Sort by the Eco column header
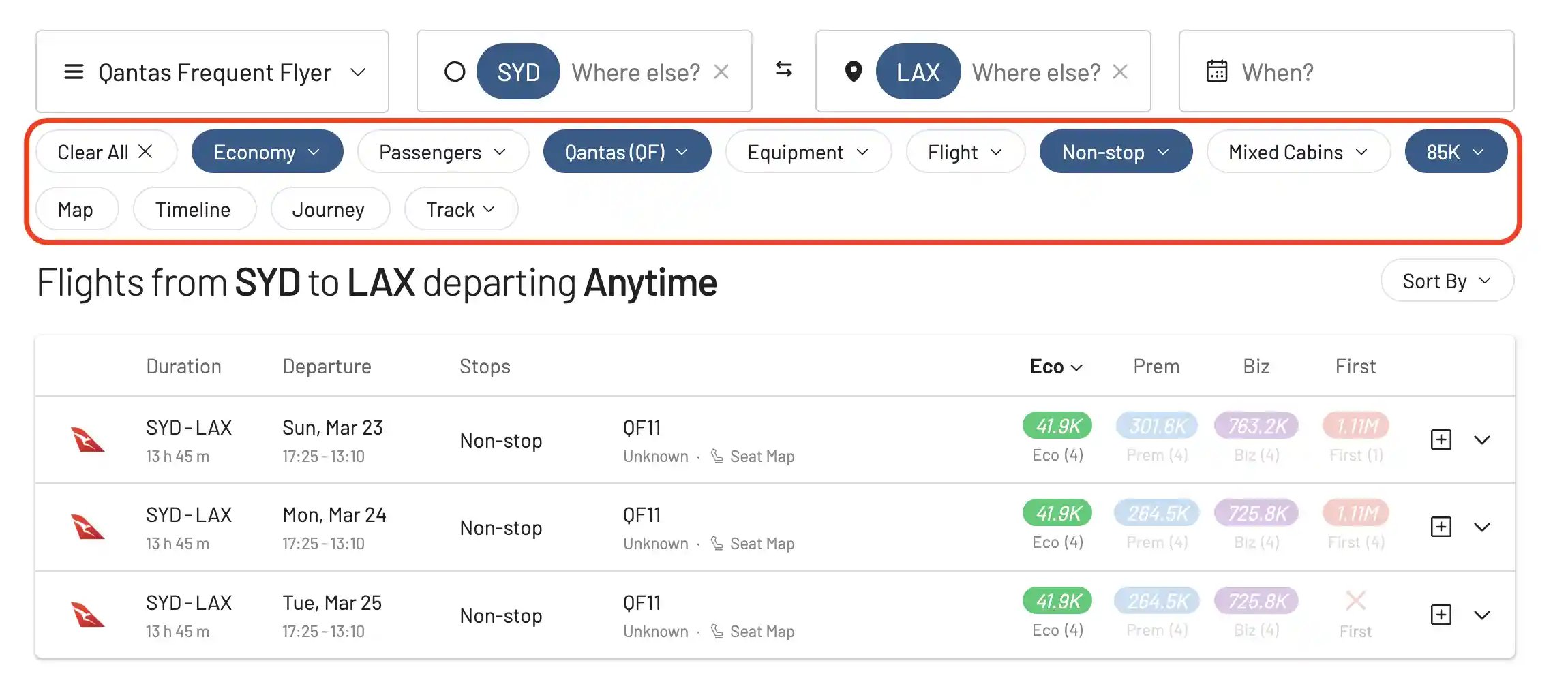Viewport: 1568px width, 695px height. click(1056, 367)
